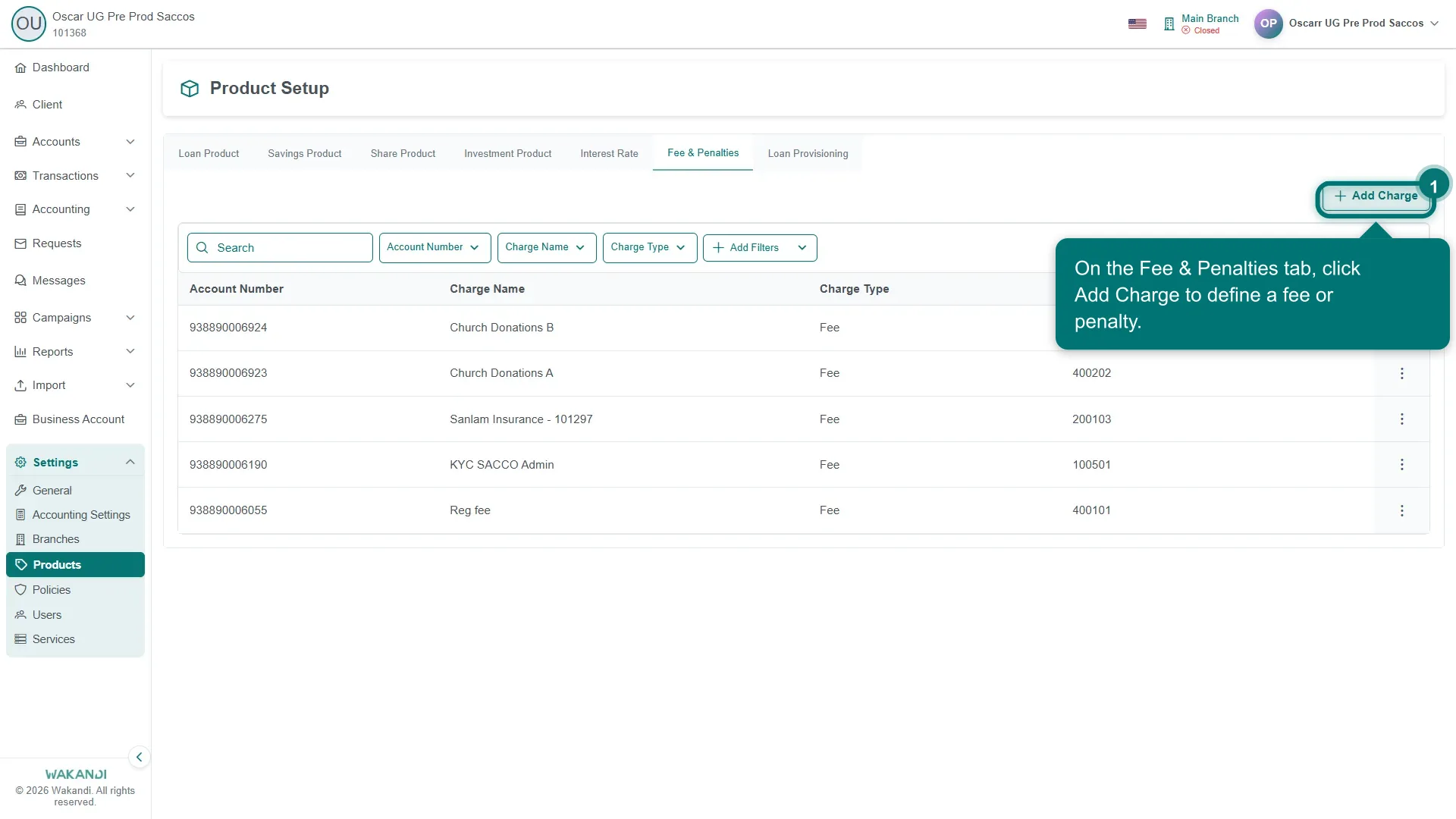Click the OU organization logo

point(29,24)
